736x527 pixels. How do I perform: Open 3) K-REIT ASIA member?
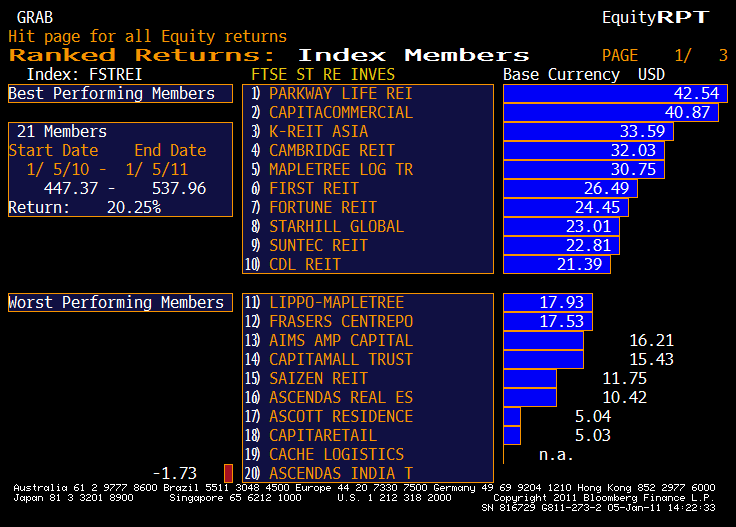coord(368,131)
